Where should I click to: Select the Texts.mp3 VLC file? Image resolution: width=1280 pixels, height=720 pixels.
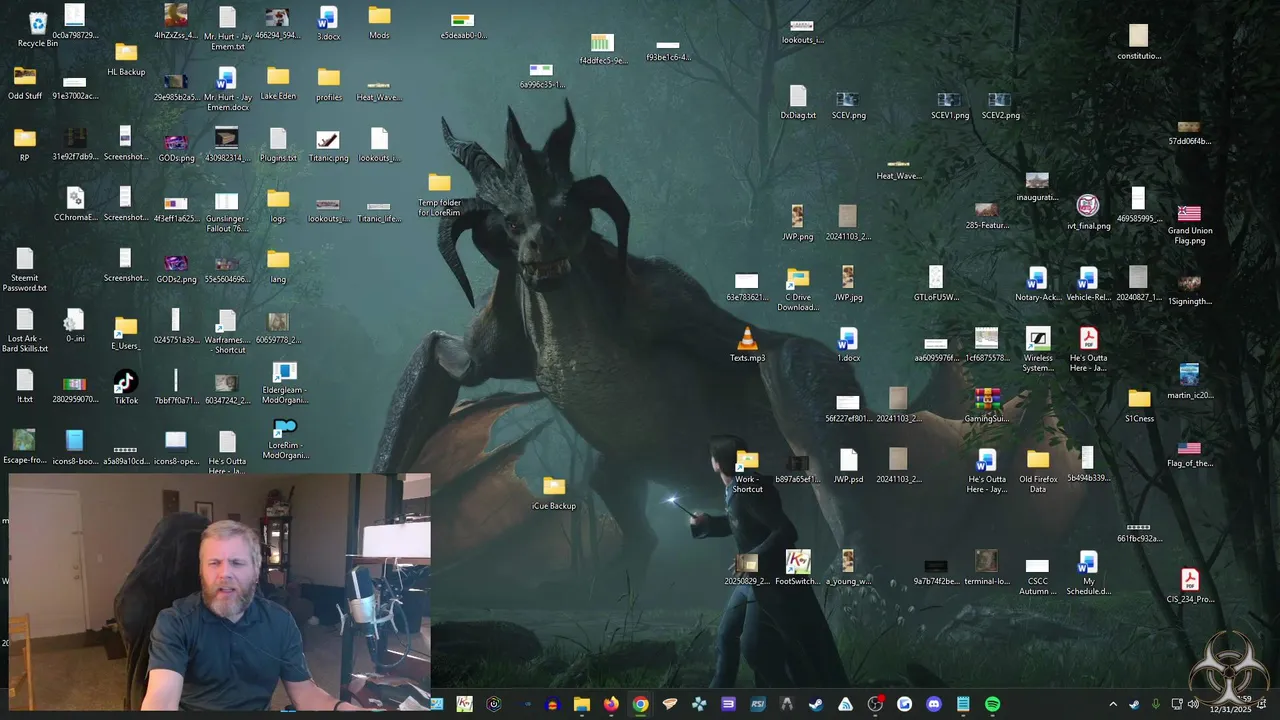[x=747, y=344]
